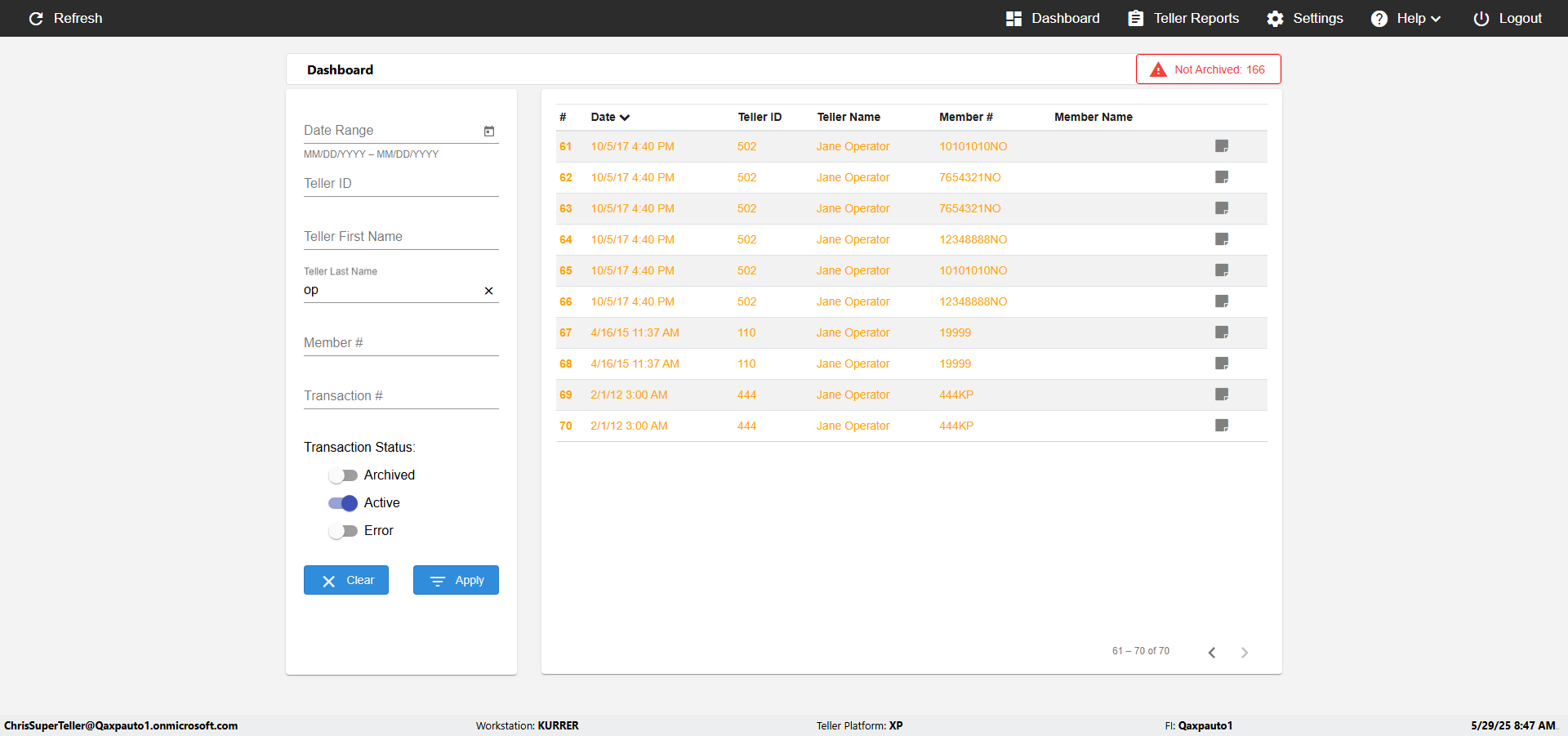
Task: Open the calendar picker for Date Range
Action: (489, 131)
